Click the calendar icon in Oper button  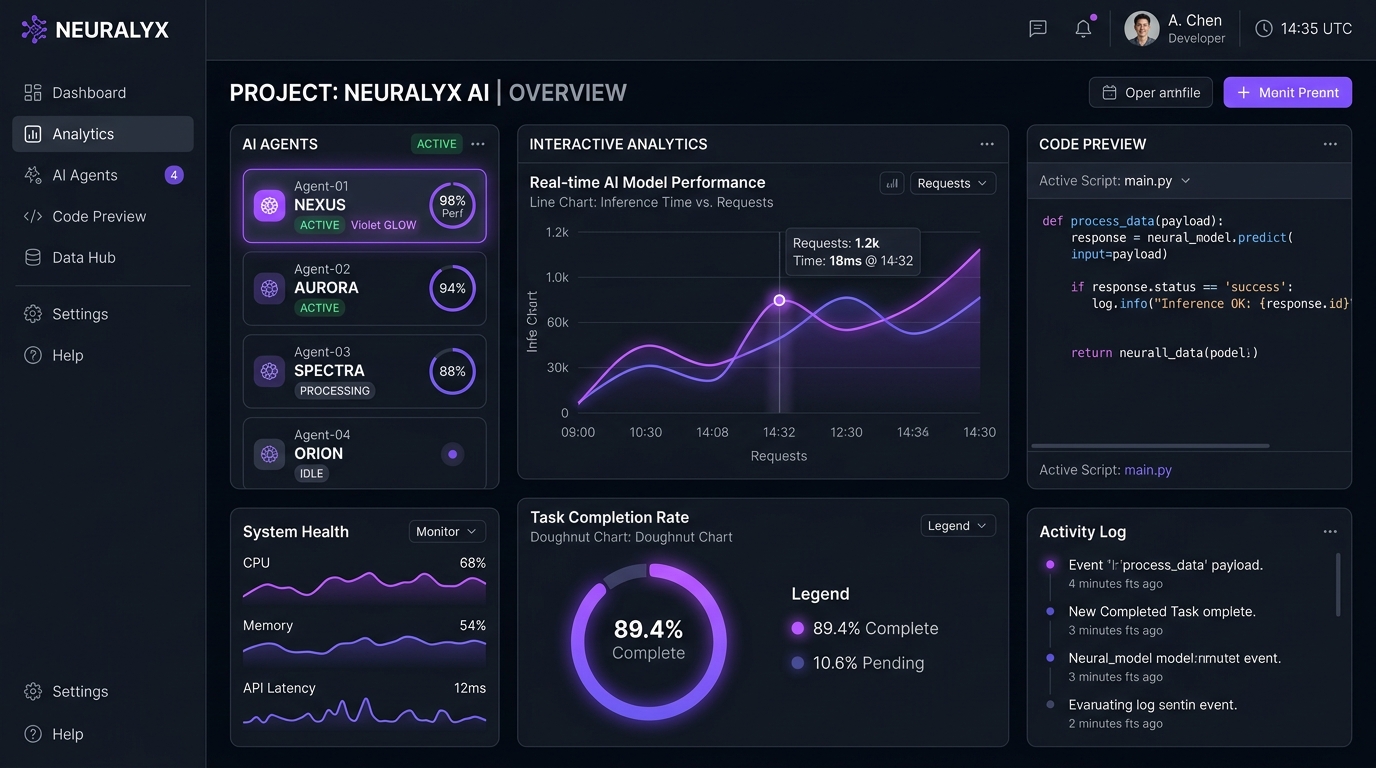click(x=1109, y=92)
